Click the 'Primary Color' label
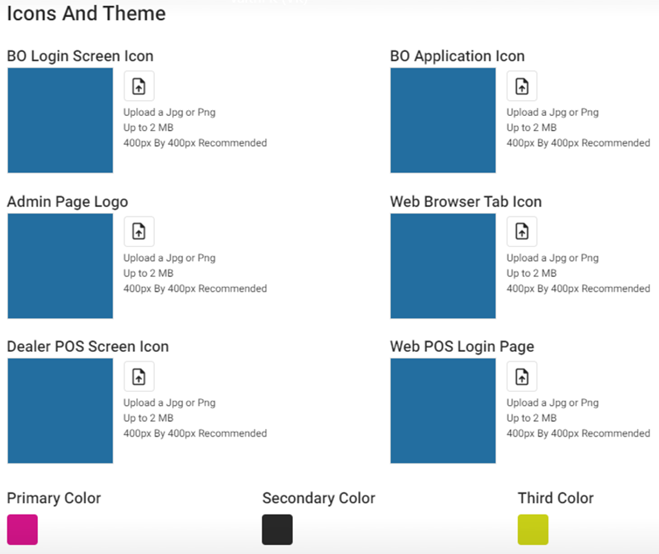Screen dimensions: 659x554 click(x=54, y=498)
